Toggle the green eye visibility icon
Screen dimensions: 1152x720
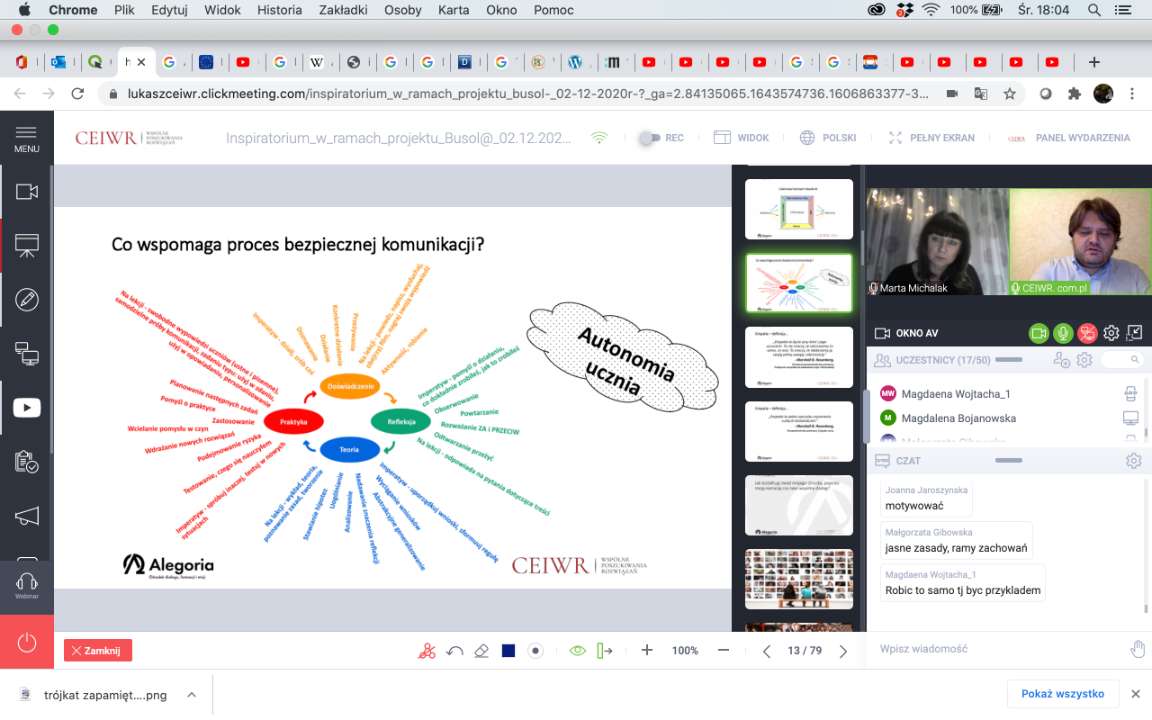[x=577, y=651]
